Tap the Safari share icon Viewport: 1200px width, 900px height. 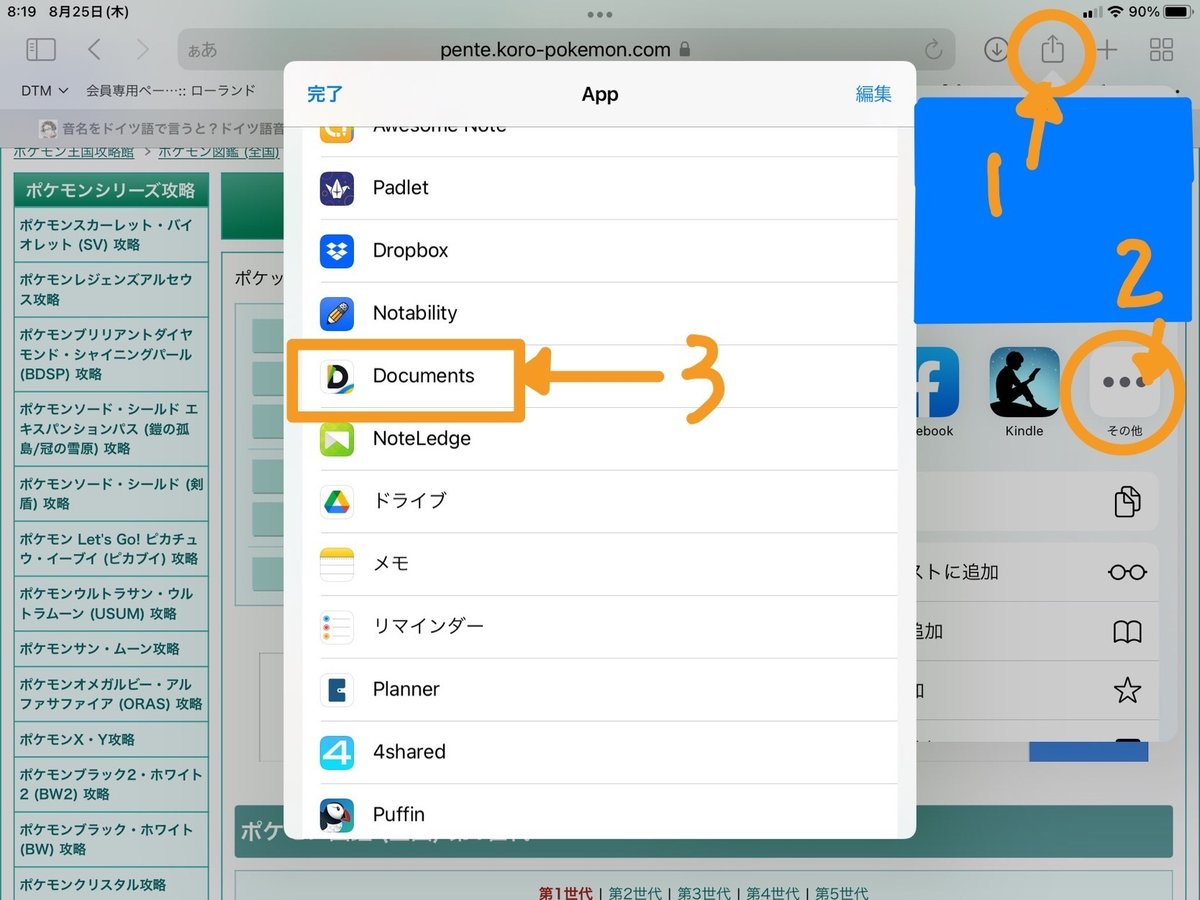pyautogui.click(x=1052, y=49)
